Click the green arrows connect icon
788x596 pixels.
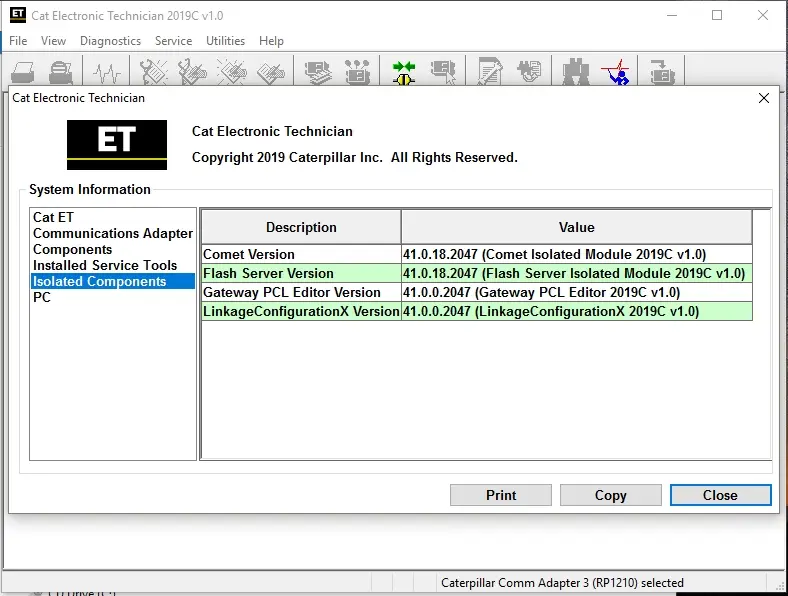pos(403,72)
